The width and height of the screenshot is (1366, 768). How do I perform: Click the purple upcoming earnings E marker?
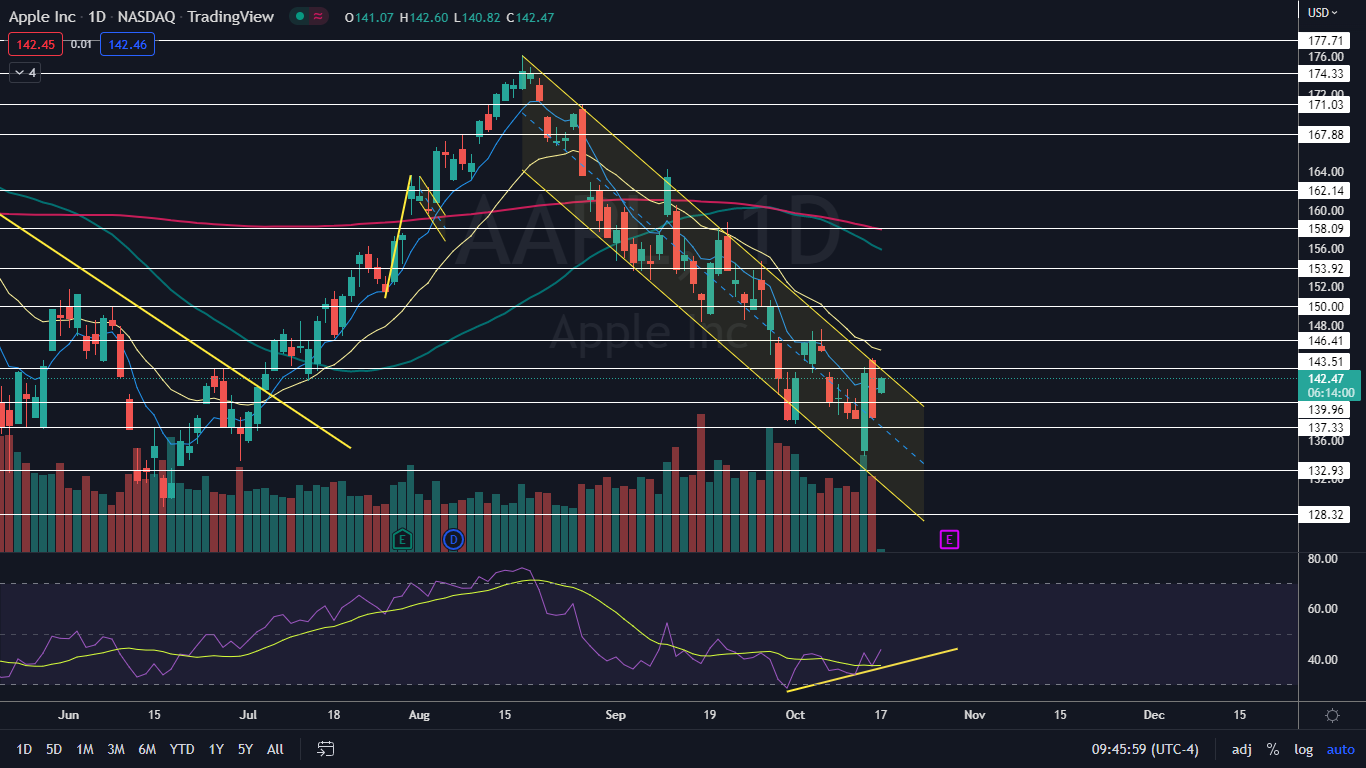click(949, 539)
